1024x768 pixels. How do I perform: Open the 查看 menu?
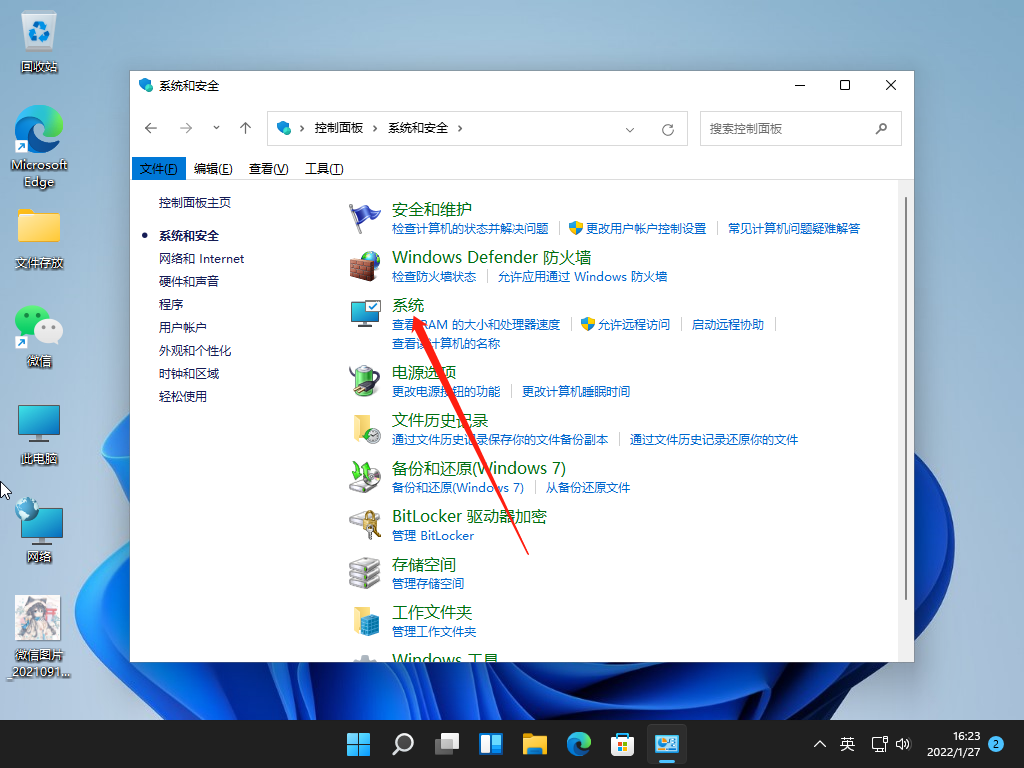(x=267, y=168)
